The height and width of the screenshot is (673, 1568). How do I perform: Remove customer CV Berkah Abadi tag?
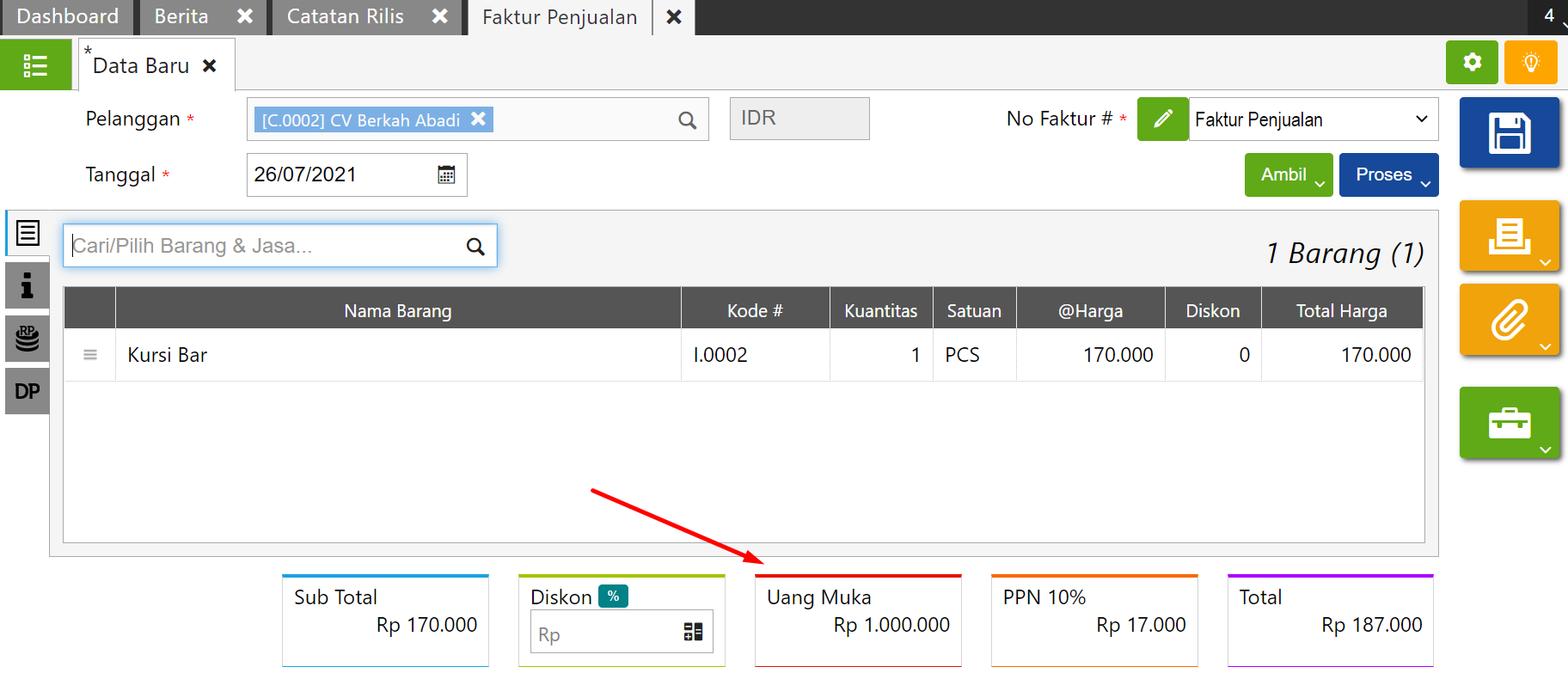pos(479,119)
